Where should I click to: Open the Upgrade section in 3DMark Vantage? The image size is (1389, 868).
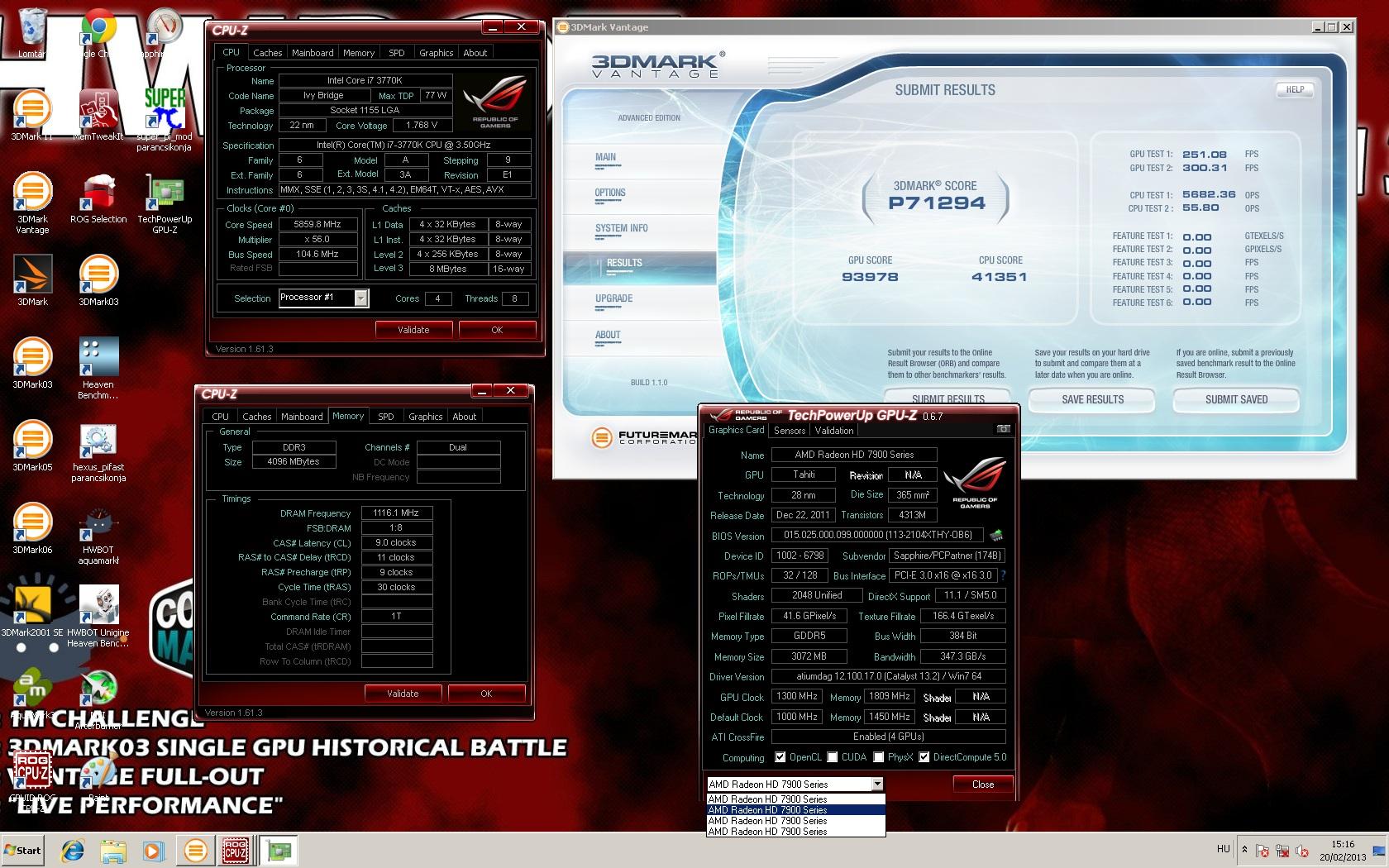(613, 298)
